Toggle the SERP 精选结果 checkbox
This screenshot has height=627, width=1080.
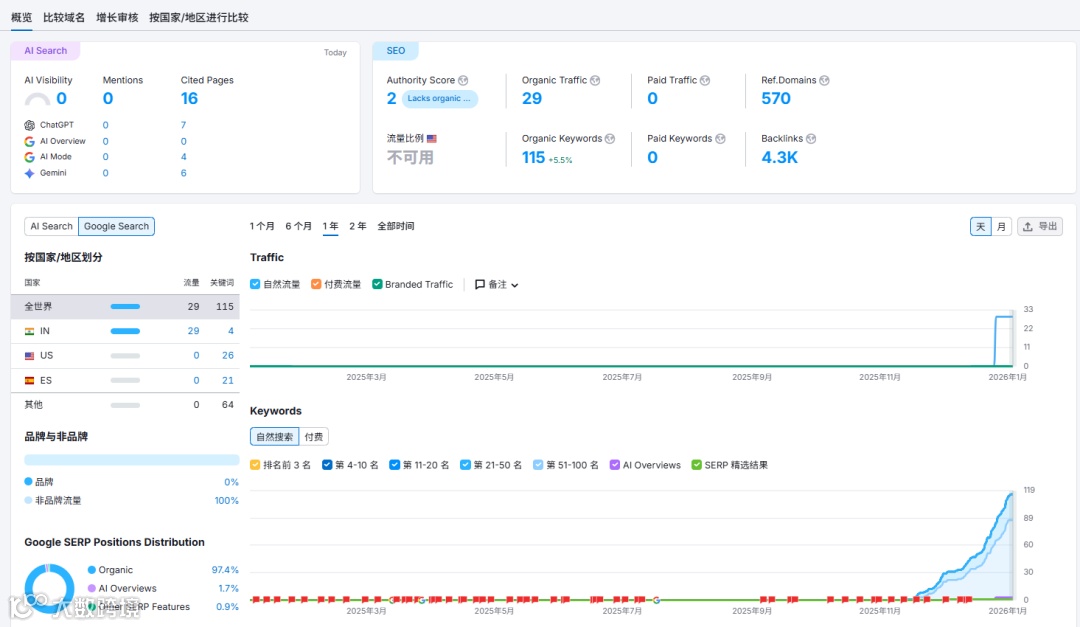[696, 465]
